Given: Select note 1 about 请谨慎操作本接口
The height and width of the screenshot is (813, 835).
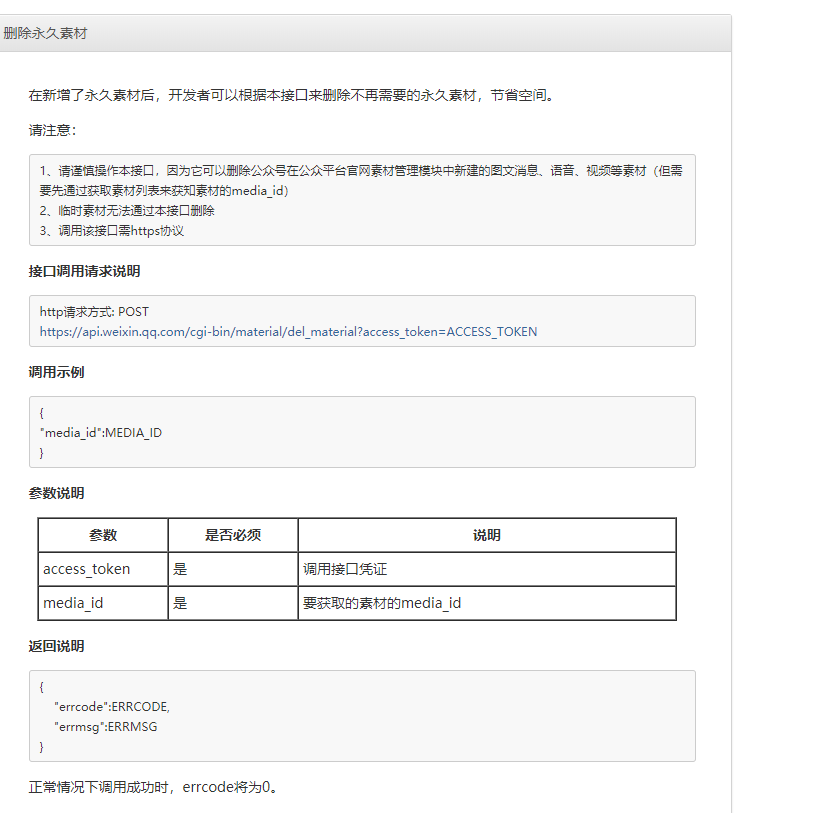Looking at the screenshot, I should (x=361, y=180).
